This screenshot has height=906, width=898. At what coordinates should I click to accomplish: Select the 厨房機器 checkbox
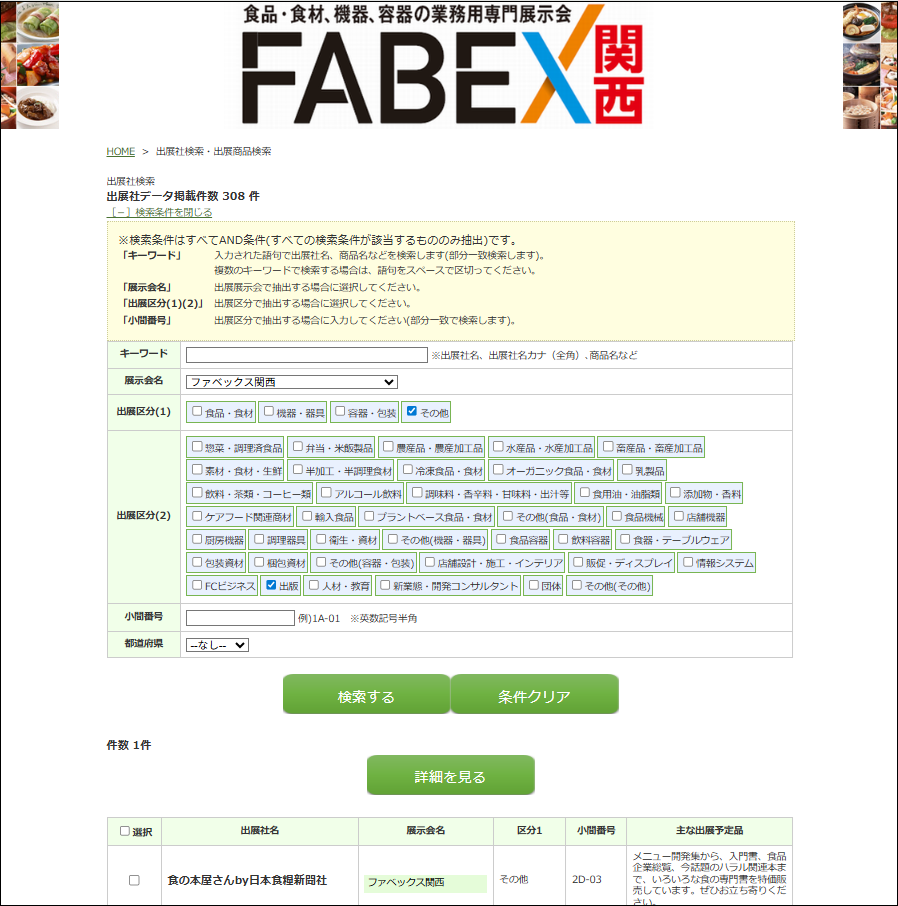[x=198, y=539]
